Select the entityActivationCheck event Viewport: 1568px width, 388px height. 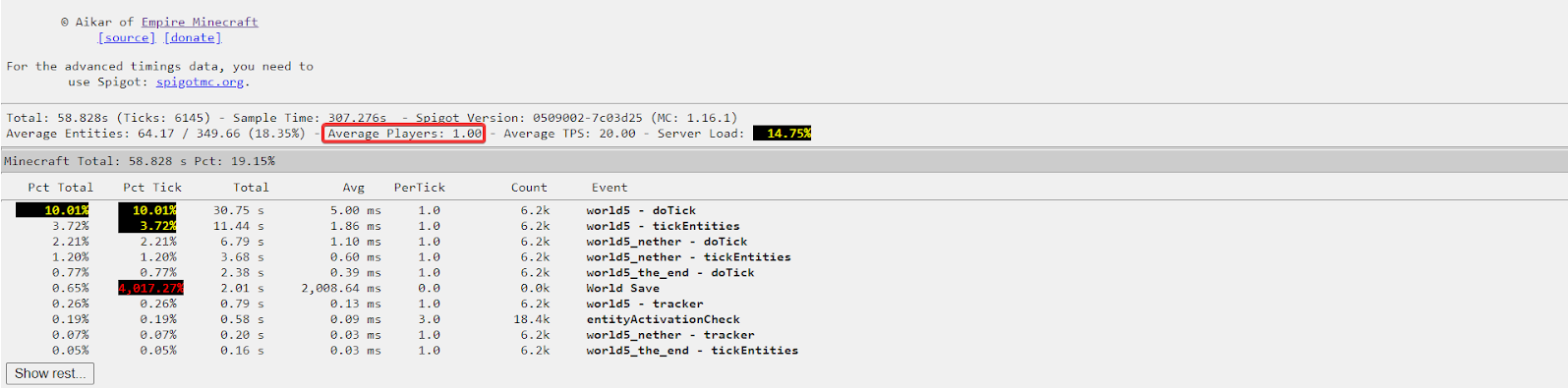[664, 319]
